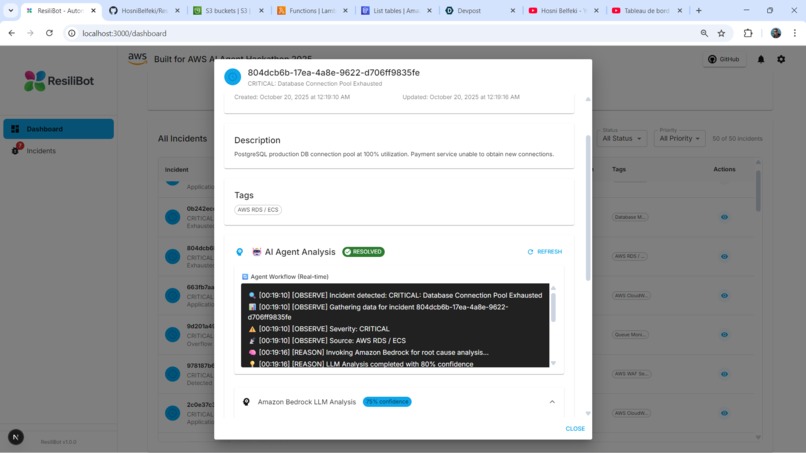806x453 pixels.
Task: Open the All Priority dropdown
Action: (679, 138)
